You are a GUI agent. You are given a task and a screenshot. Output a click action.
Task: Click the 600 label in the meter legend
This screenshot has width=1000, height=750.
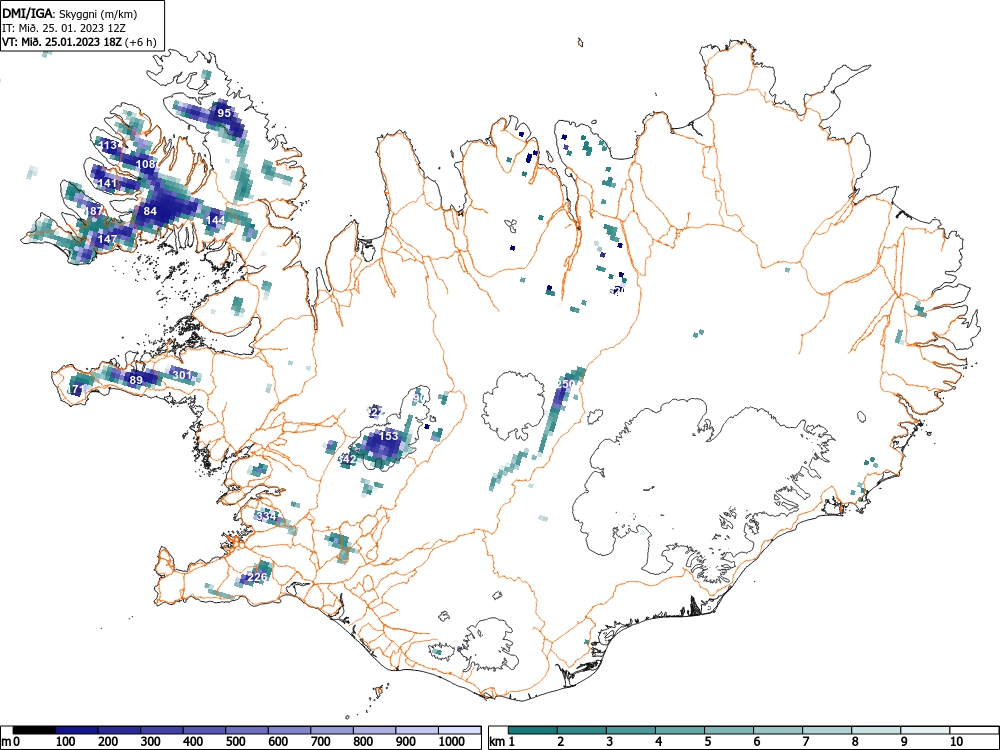[x=278, y=742]
